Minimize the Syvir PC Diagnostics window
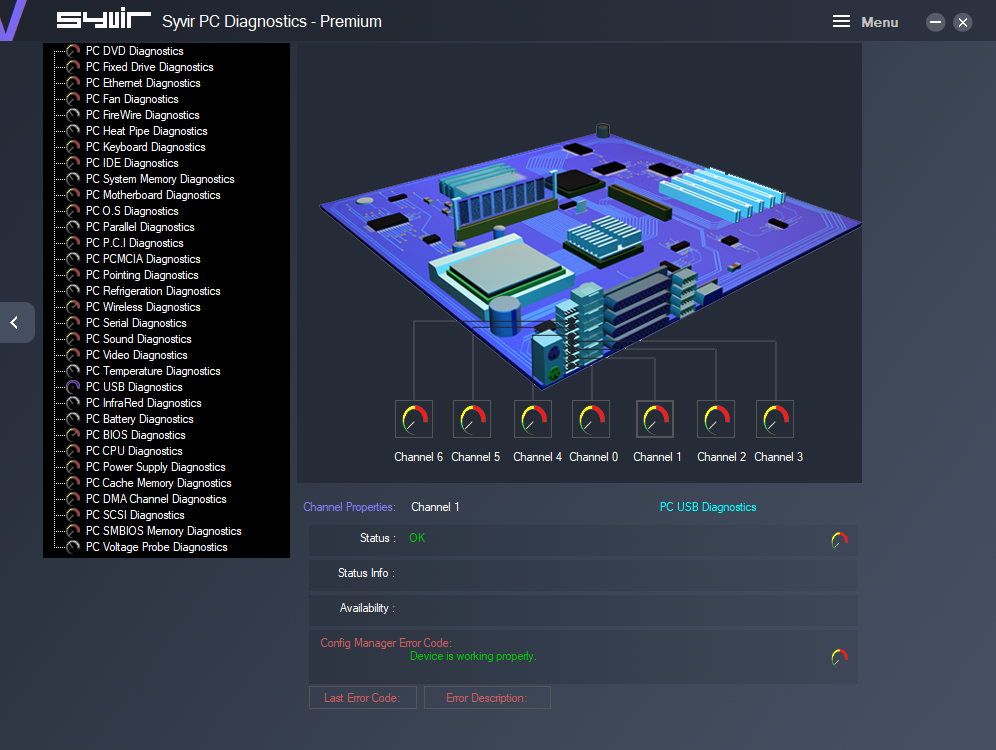996x750 pixels. (935, 22)
